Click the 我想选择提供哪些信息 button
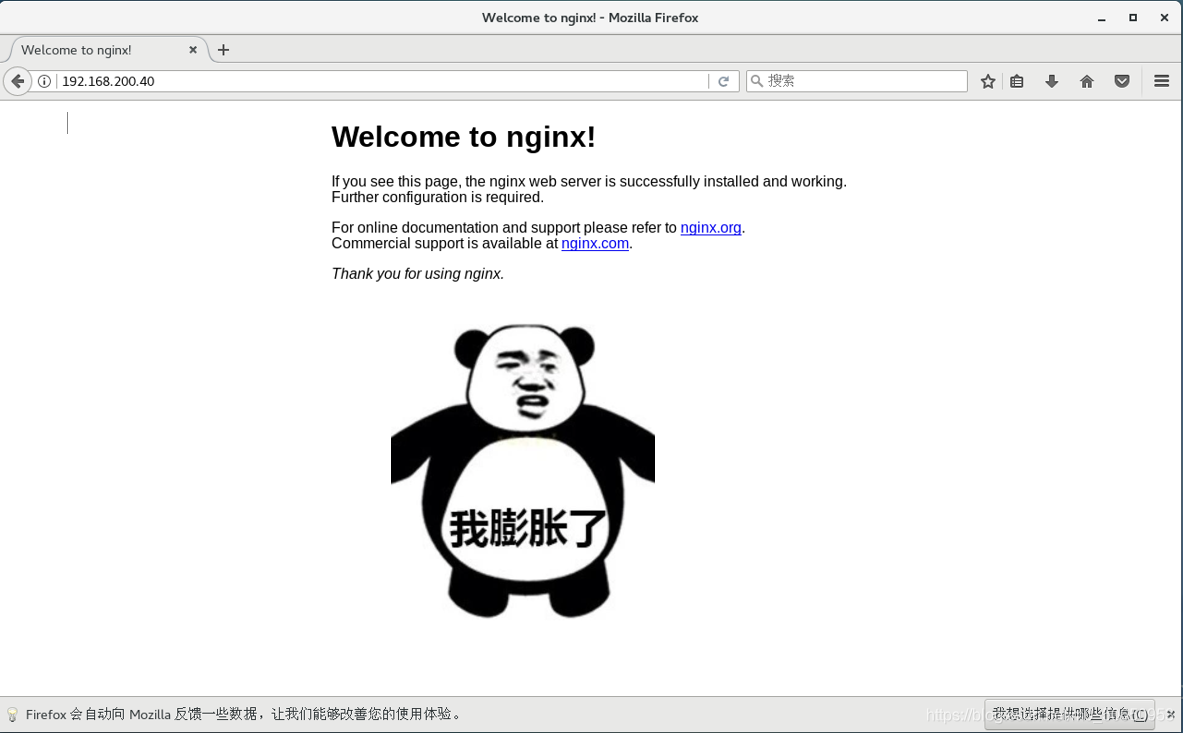Screen dimensions: 1184x734 point(1069,714)
